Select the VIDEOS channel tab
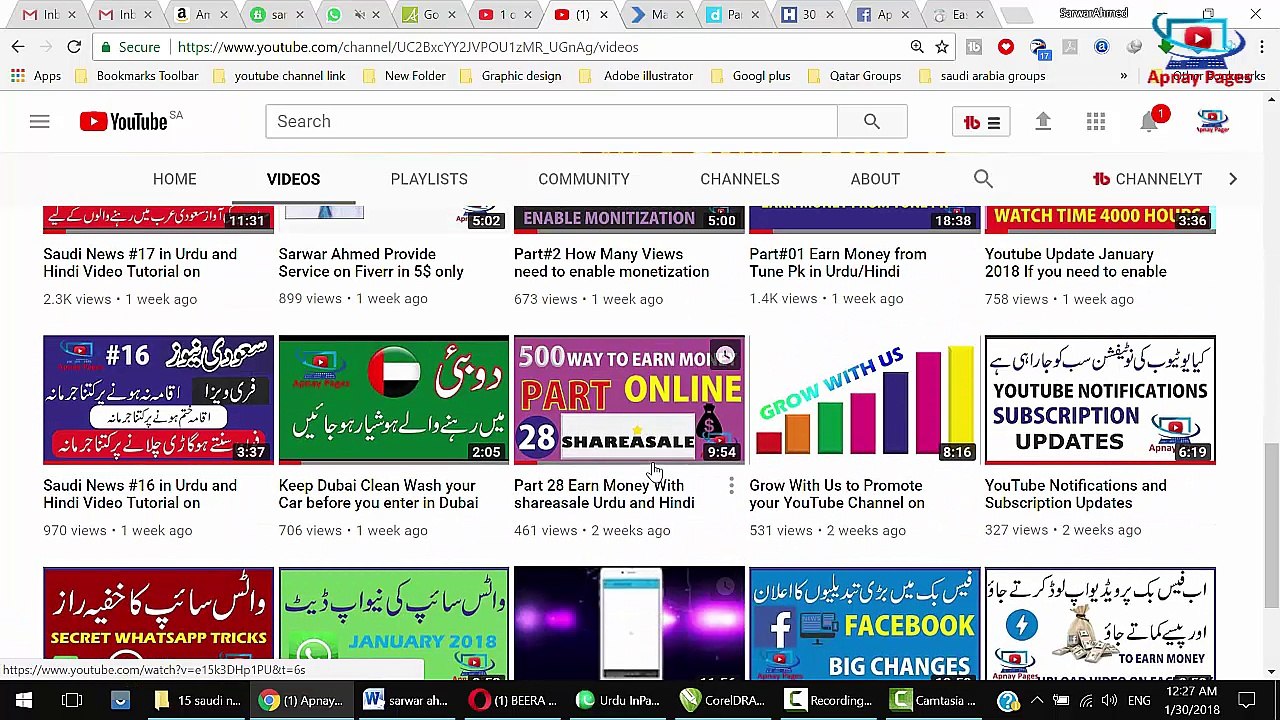This screenshot has width=1280, height=720. pos(293,179)
